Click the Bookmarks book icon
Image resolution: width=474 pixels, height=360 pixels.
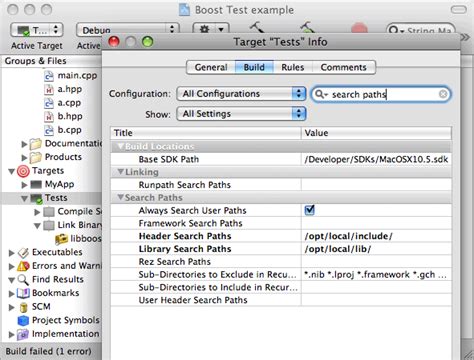click(23, 293)
